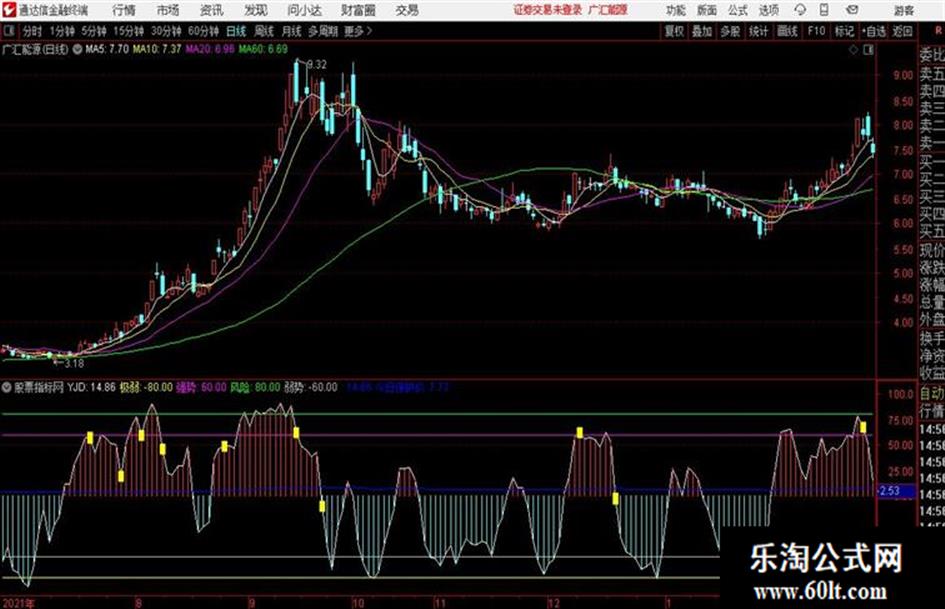Click the 多股 toolbar button

[730, 31]
